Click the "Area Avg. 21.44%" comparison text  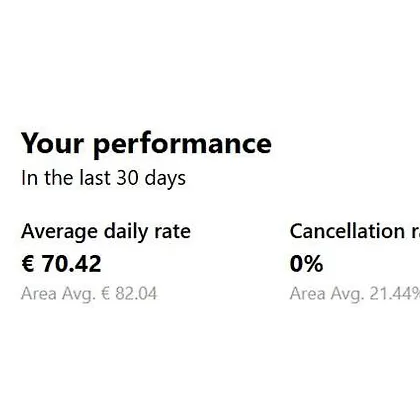pyautogui.click(x=355, y=294)
